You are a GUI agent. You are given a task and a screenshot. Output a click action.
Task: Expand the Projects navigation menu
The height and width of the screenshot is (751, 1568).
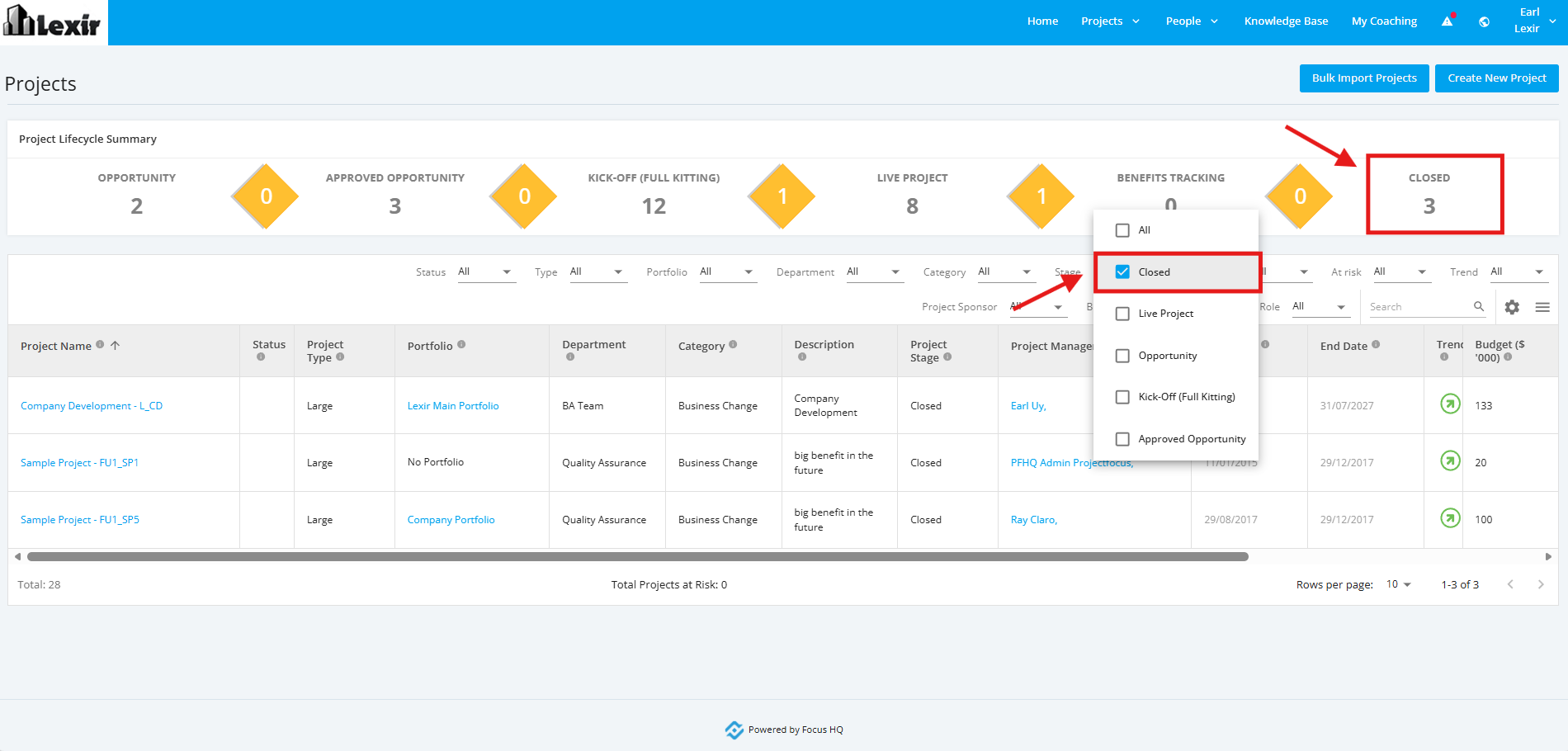(1110, 21)
